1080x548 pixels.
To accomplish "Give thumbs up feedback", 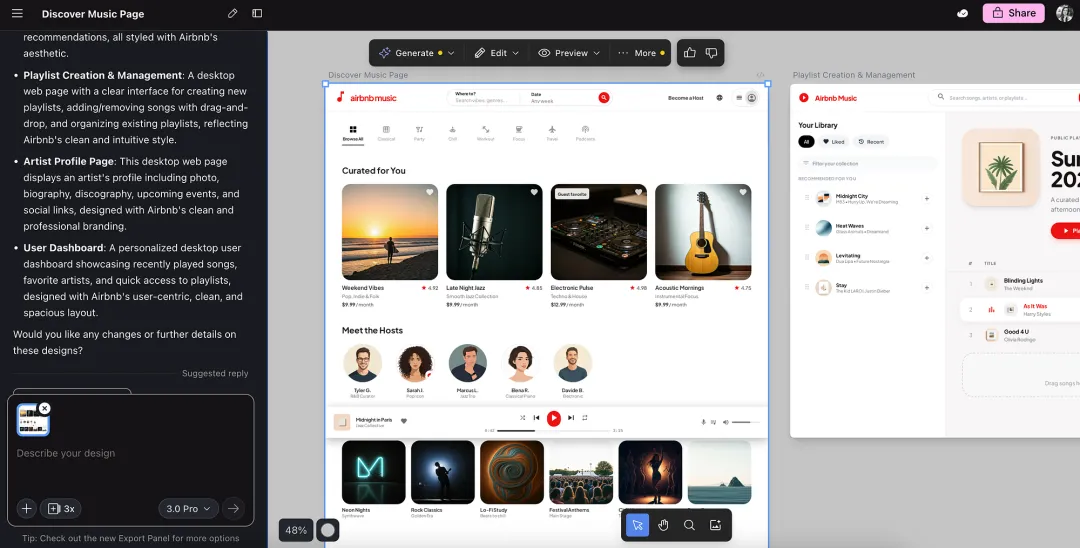I will 689,53.
